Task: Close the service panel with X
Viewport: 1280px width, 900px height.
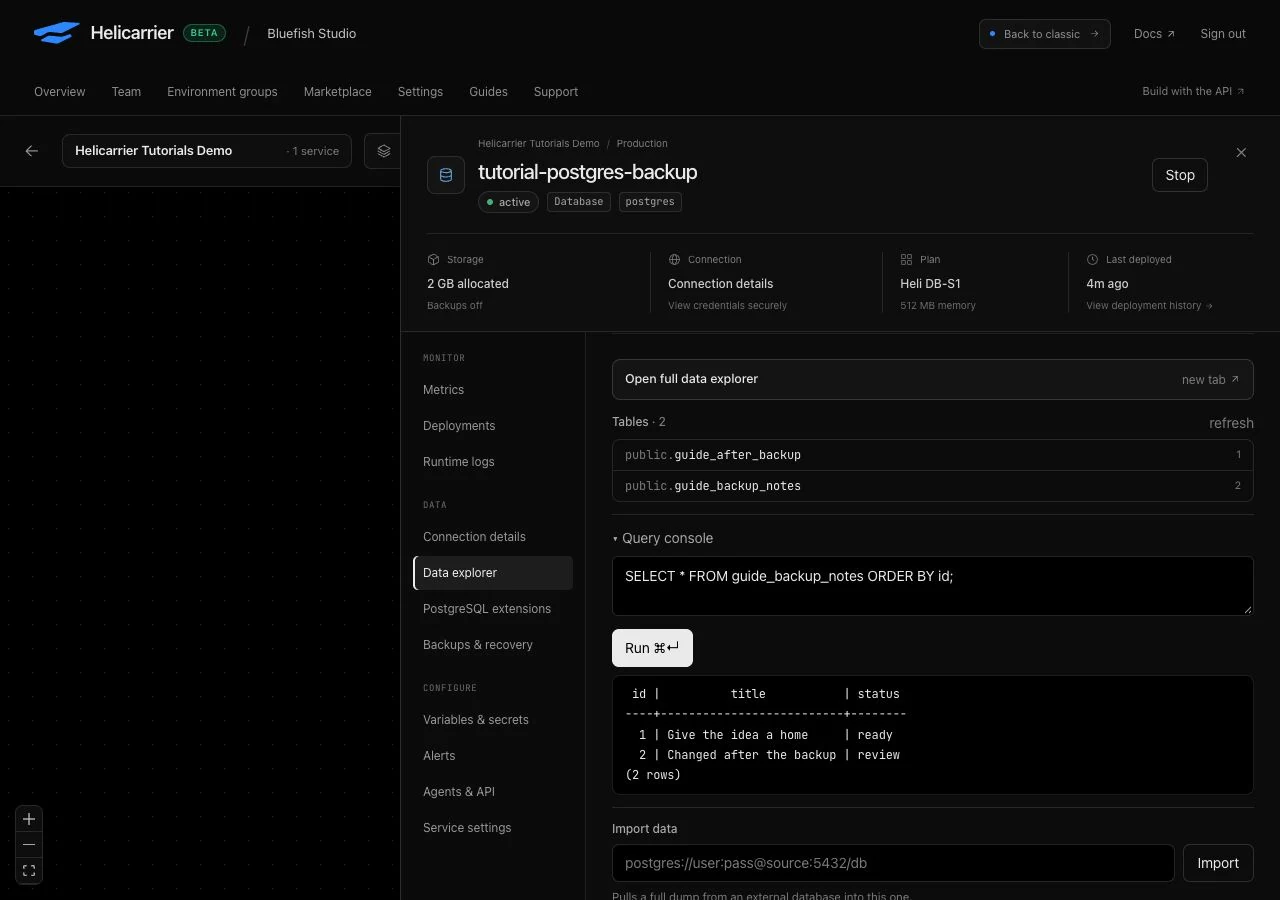Action: click(x=1241, y=153)
